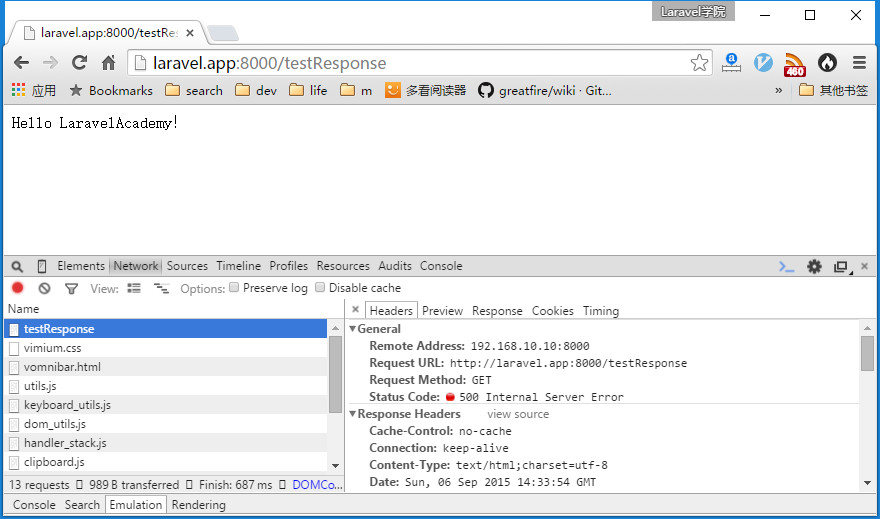Go back to previous page
The height and width of the screenshot is (519, 880).
(21, 63)
